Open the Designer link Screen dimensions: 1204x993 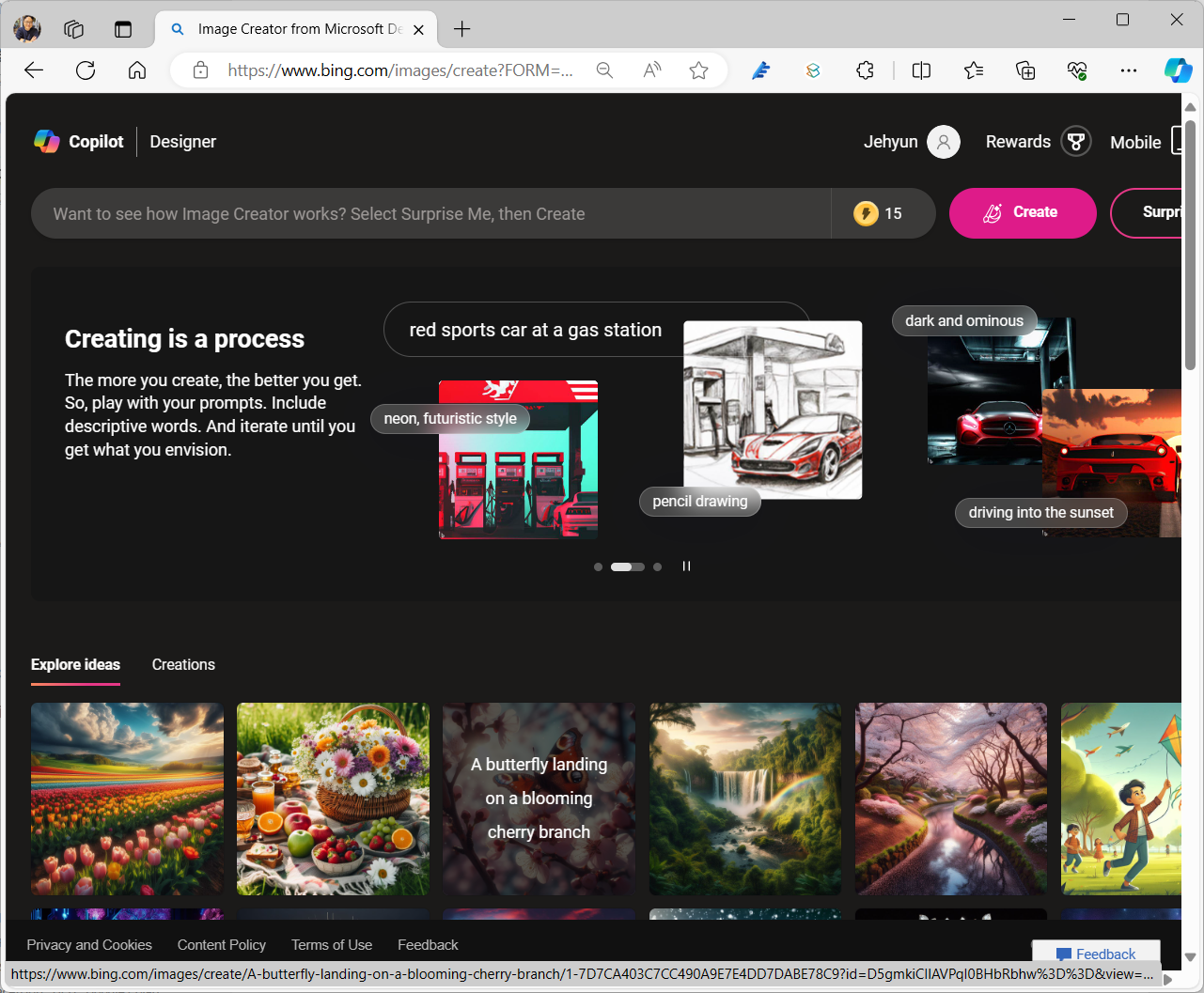pyautogui.click(x=183, y=142)
